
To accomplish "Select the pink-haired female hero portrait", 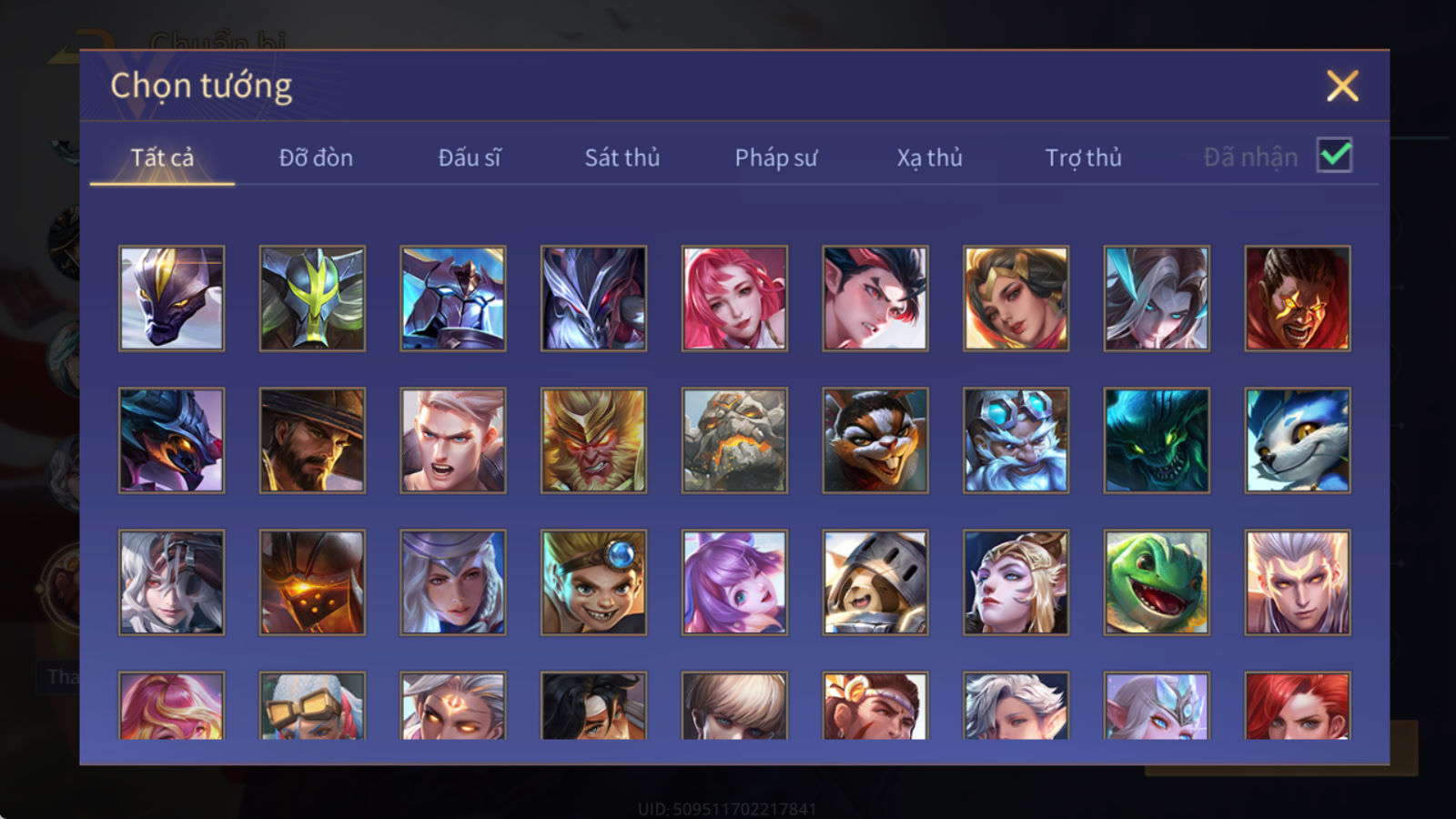I will [734, 298].
